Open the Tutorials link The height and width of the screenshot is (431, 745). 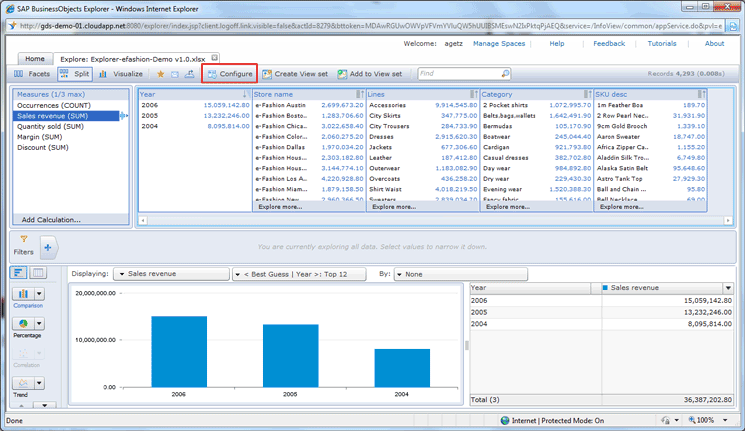[x=662, y=43]
